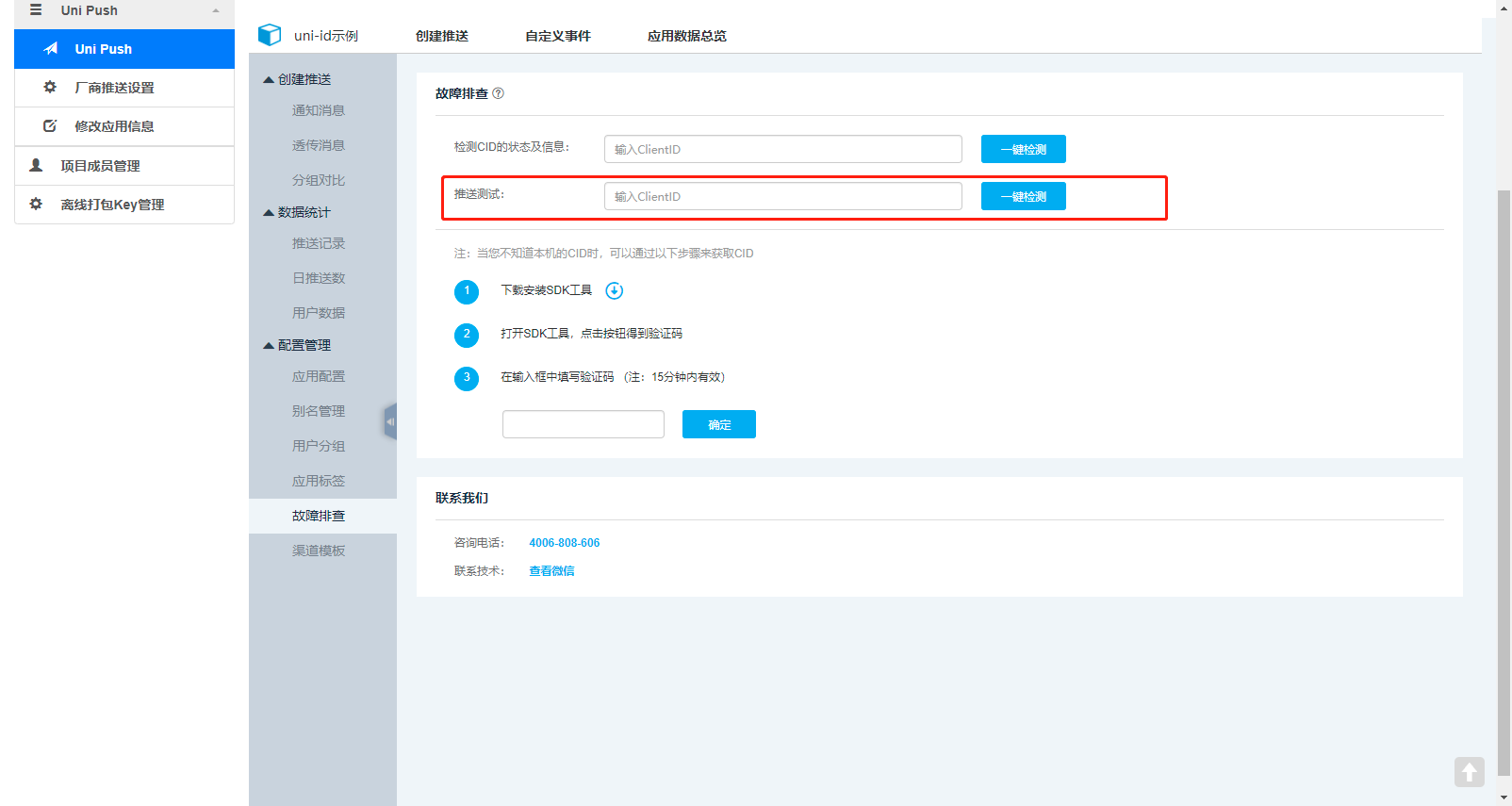
Task: Click 一键检测 button for CID status check
Action: [x=1024, y=149]
